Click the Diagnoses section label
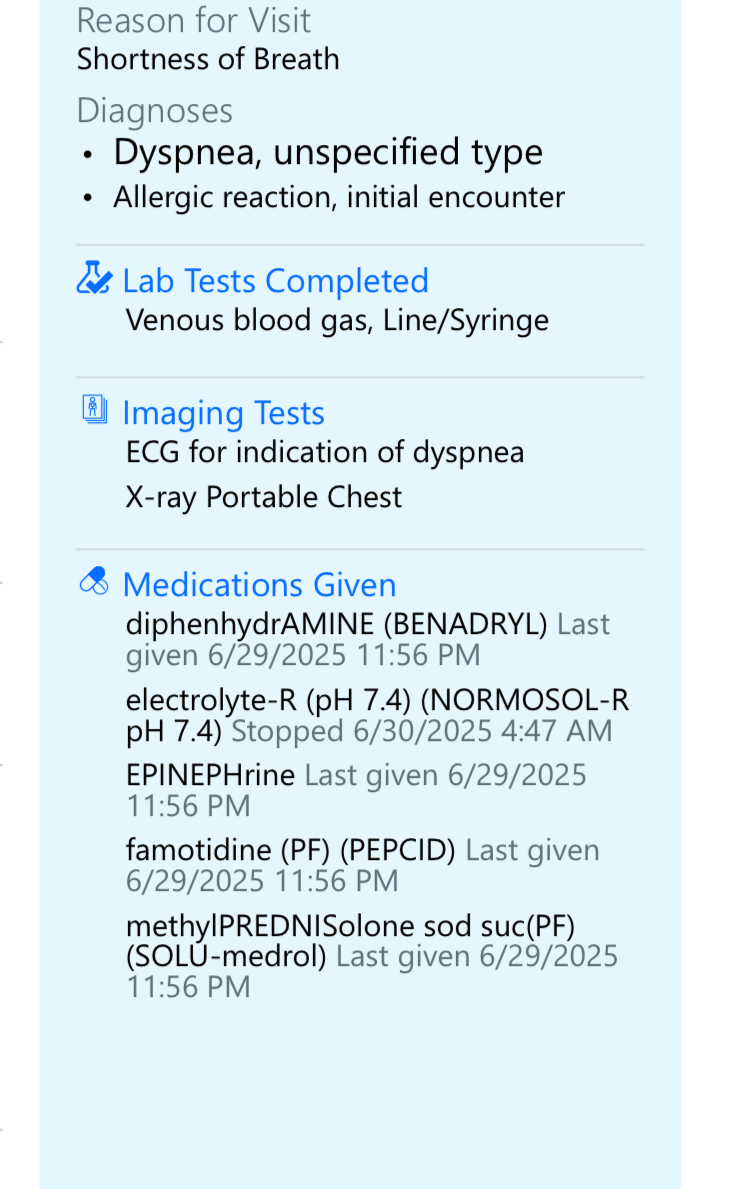This screenshot has height=1189, width=739. (155, 111)
